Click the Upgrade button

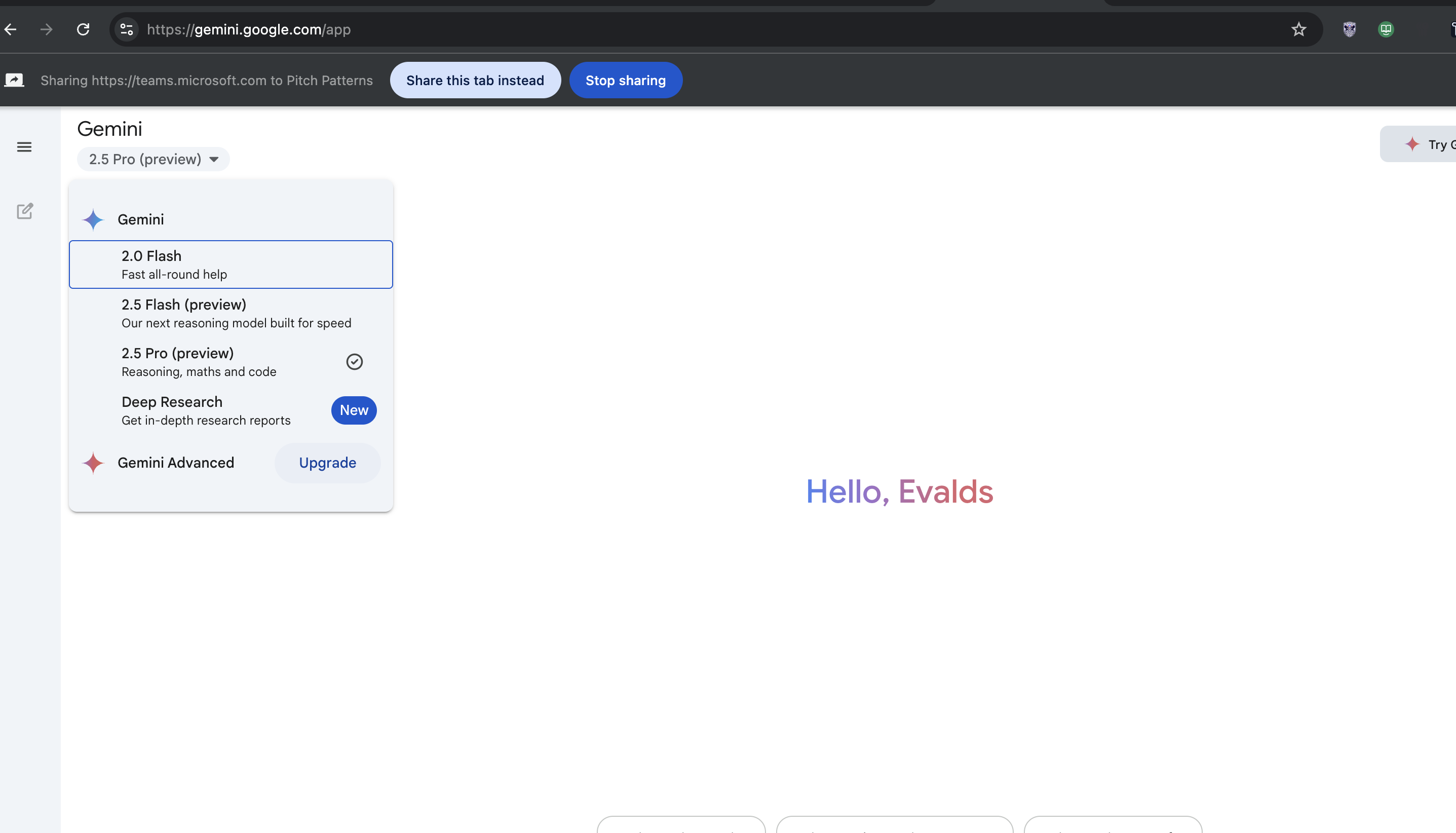click(328, 463)
